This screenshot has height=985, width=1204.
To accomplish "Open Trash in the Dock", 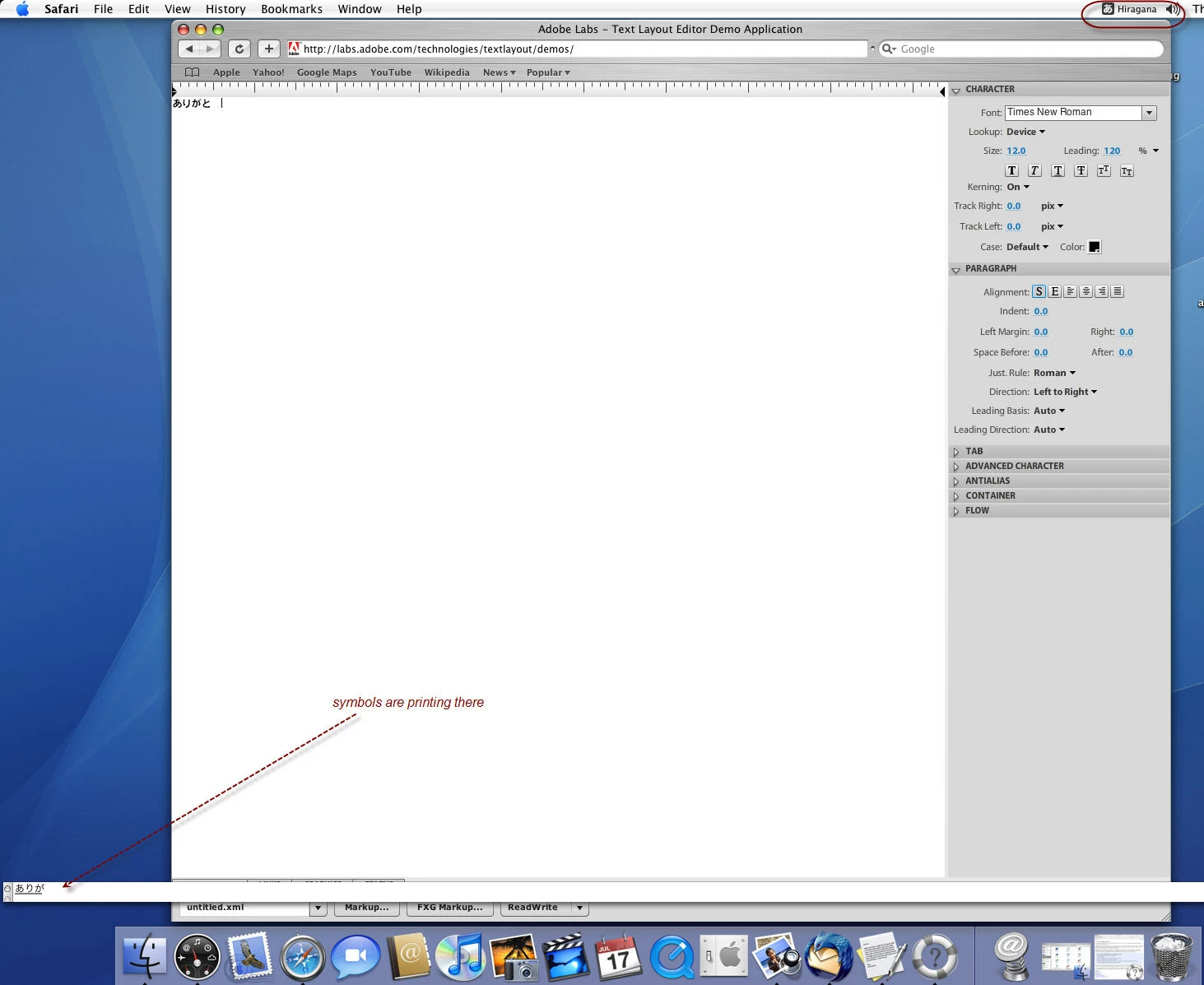I will pyautogui.click(x=1172, y=956).
